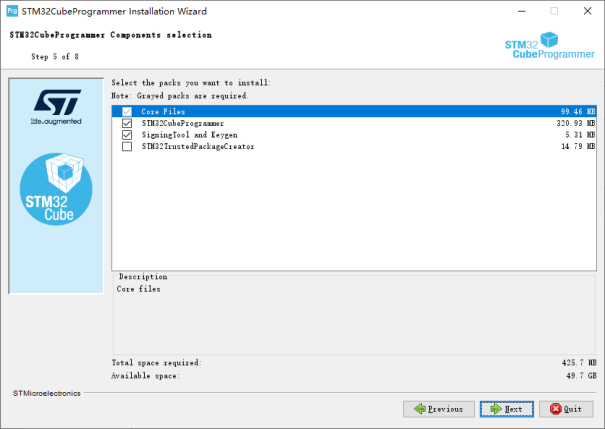Image resolution: width=605 pixels, height=429 pixels.
Task: Enable the STM32TrustedPackageCreator checkbox
Action: [127, 146]
